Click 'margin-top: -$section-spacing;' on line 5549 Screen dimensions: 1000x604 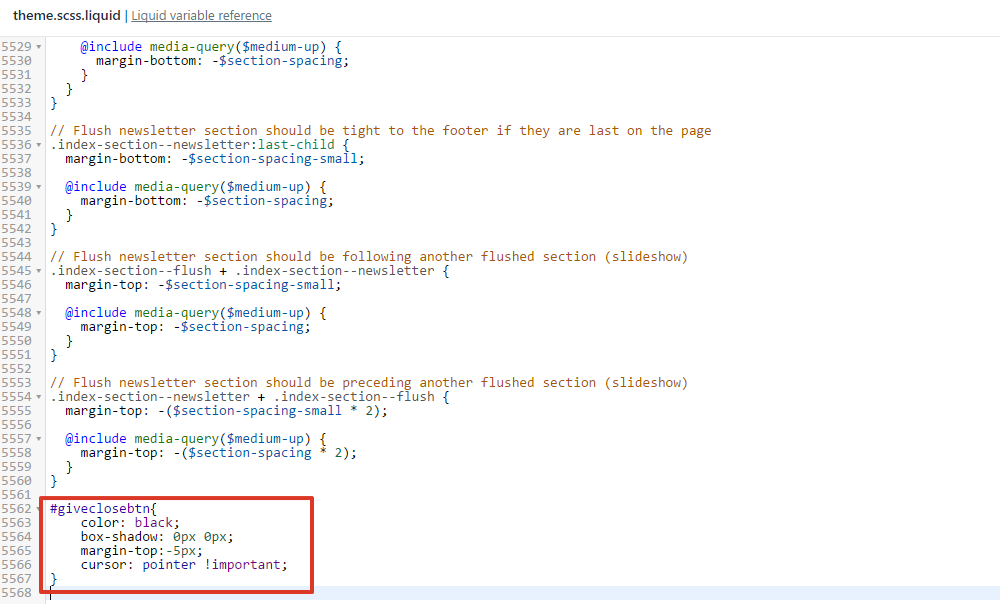(x=196, y=327)
